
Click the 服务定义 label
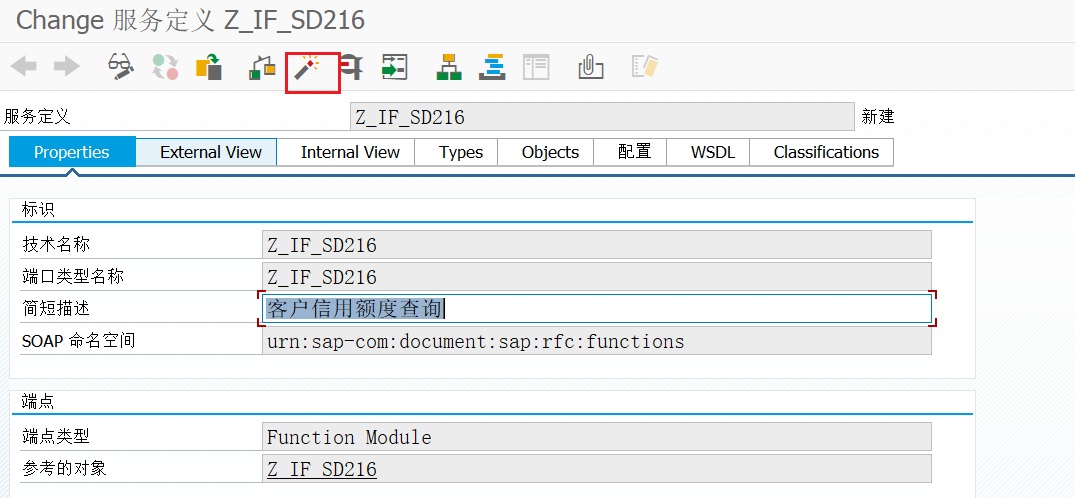[x=37, y=117]
